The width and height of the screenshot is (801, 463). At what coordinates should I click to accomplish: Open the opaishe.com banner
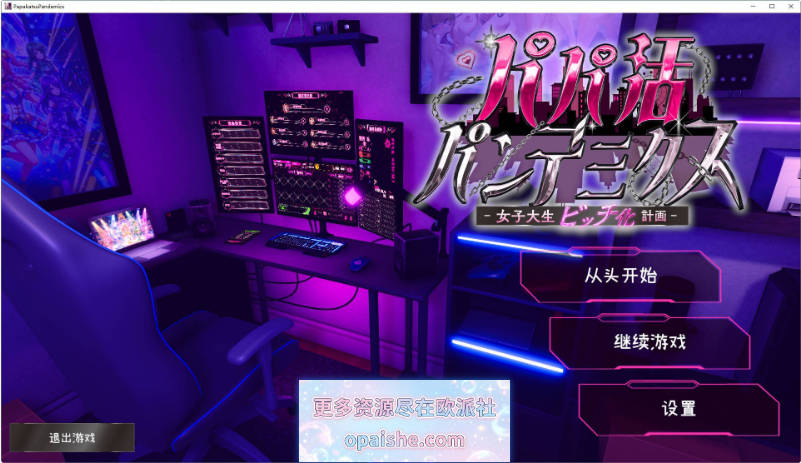point(404,421)
